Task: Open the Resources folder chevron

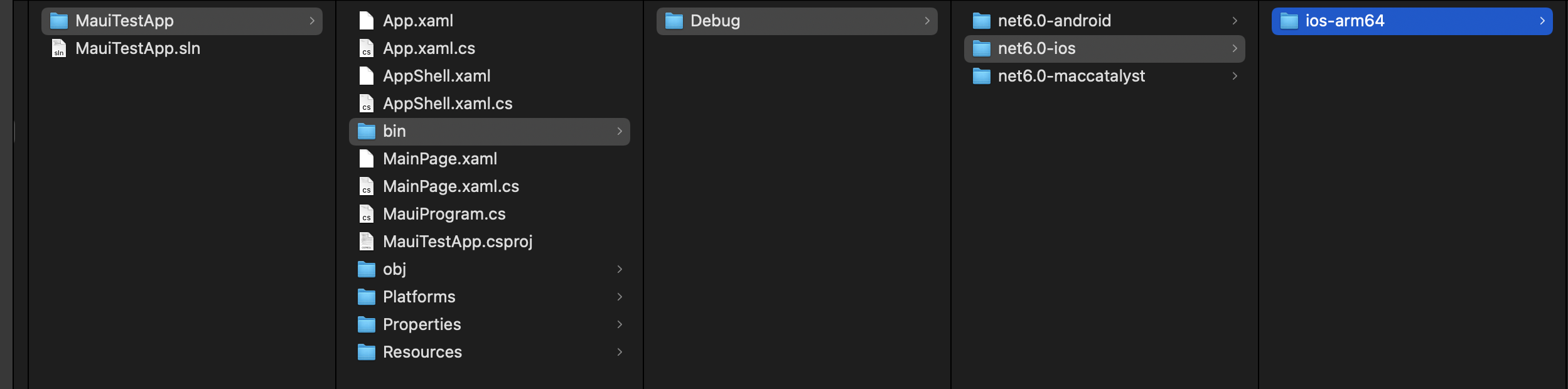Action: 620,351
